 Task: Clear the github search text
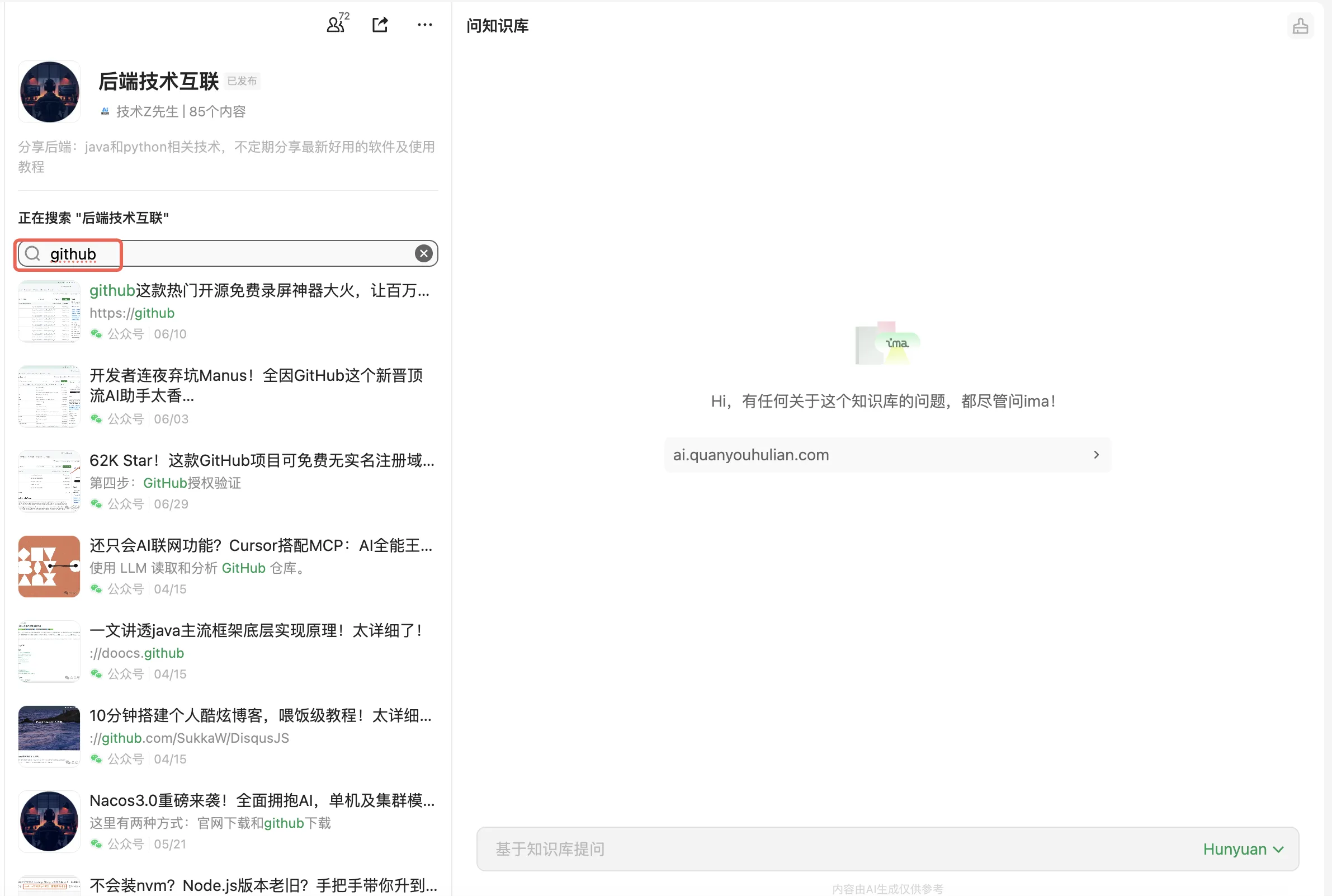[423, 253]
